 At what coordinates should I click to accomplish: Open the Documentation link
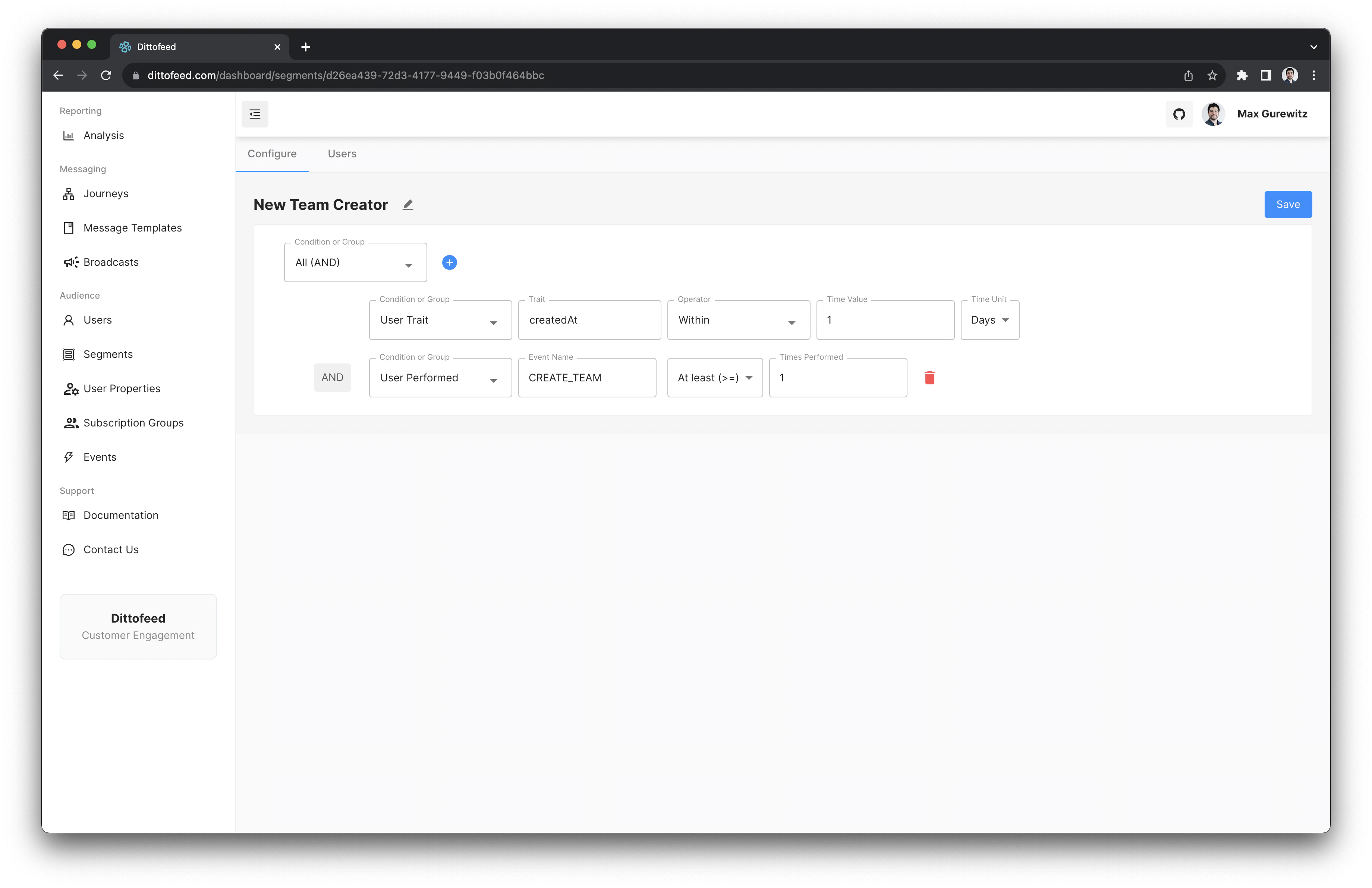click(120, 515)
